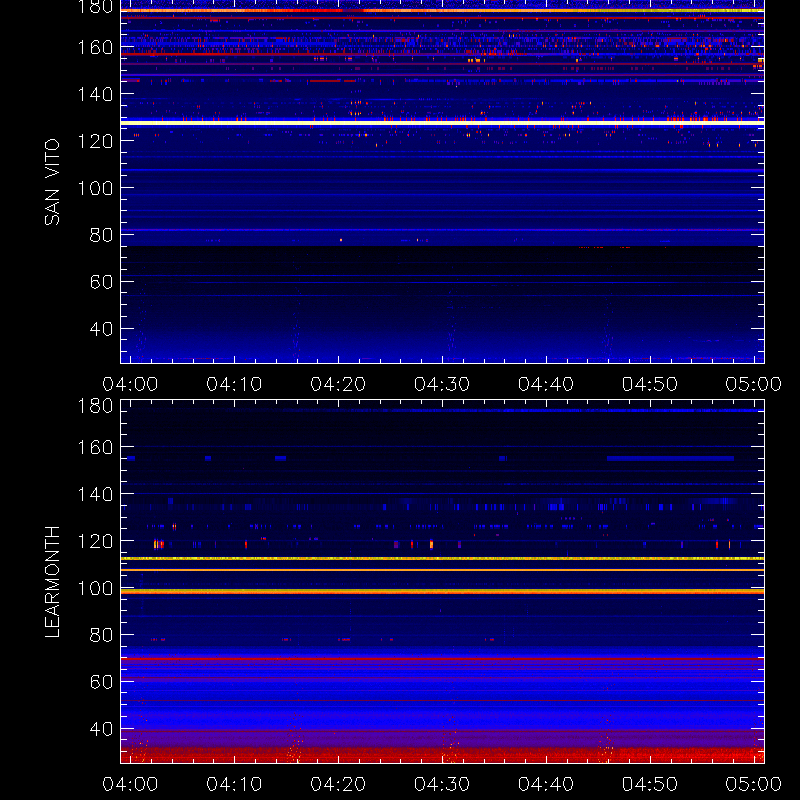Click the 04:10 time label under Learmonth plot
800x800 pixels.
(x=234, y=784)
